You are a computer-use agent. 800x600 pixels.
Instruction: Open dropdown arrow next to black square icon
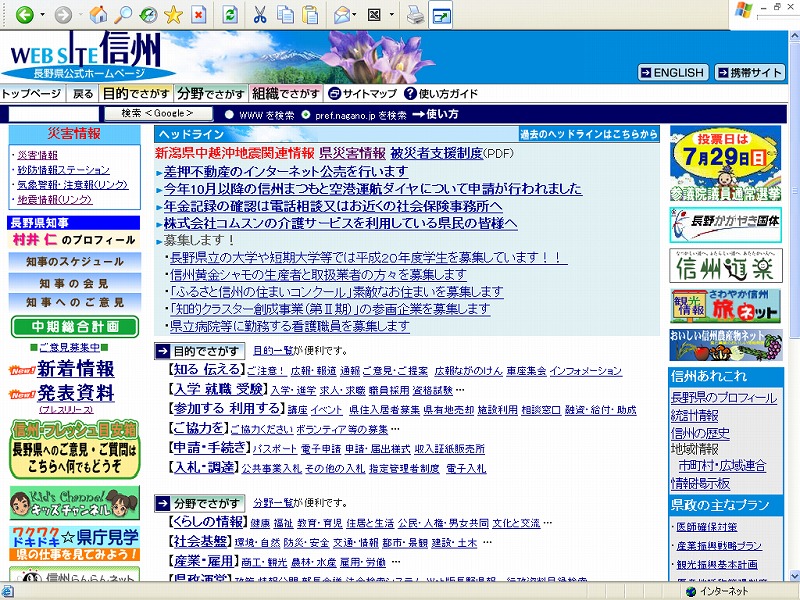[391, 15]
